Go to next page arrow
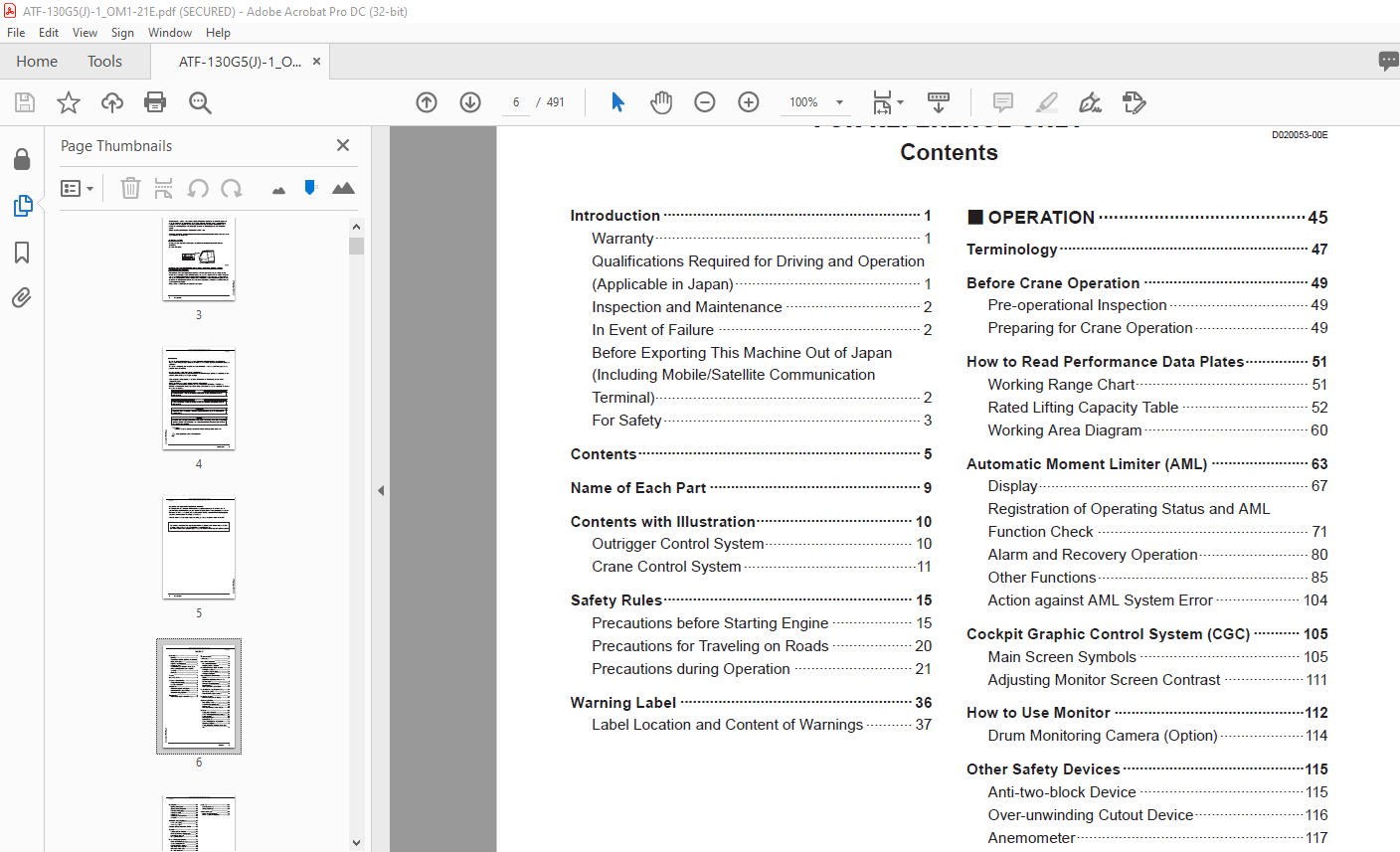This screenshot has height=852, width=1400. [x=470, y=102]
